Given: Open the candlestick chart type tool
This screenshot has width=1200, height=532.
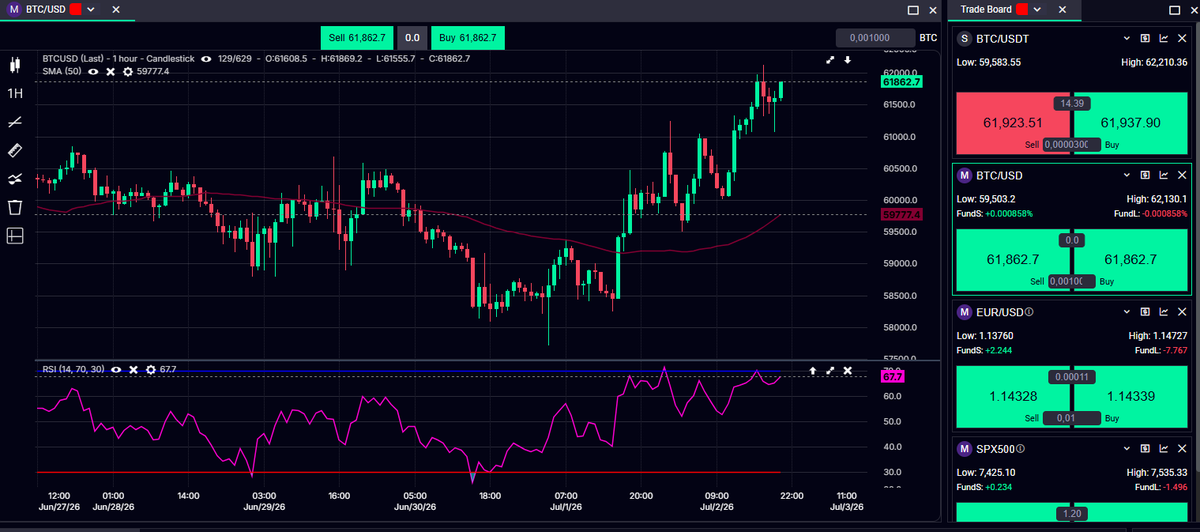Looking at the screenshot, I should coord(14,65).
